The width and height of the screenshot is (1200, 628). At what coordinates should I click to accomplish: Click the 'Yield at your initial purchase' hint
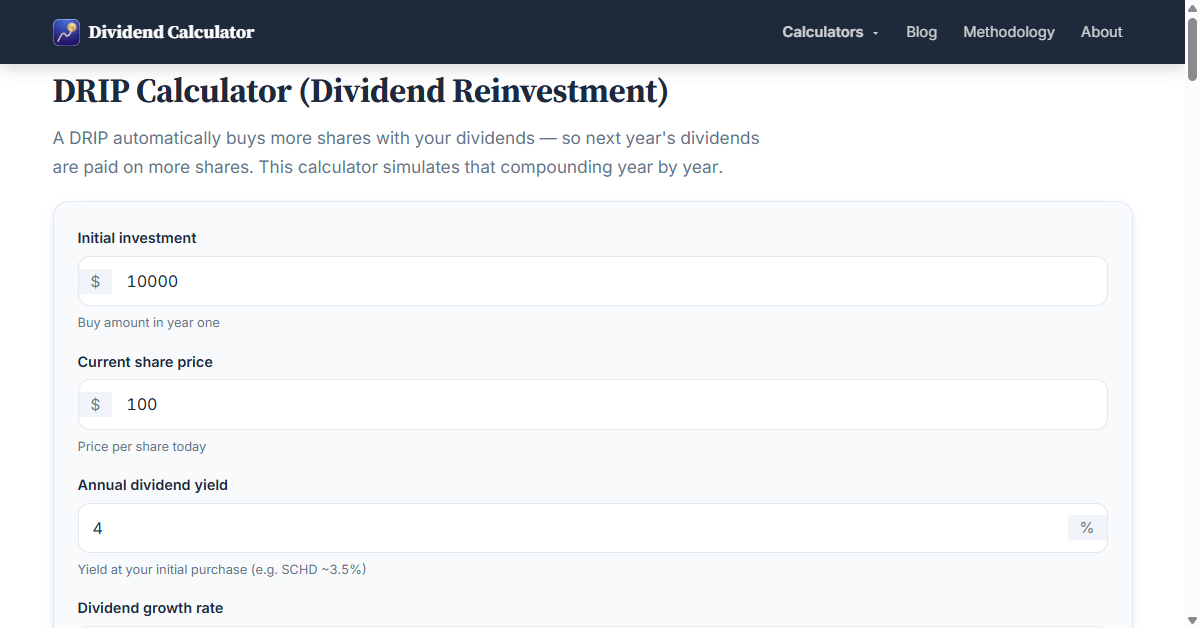tap(222, 569)
